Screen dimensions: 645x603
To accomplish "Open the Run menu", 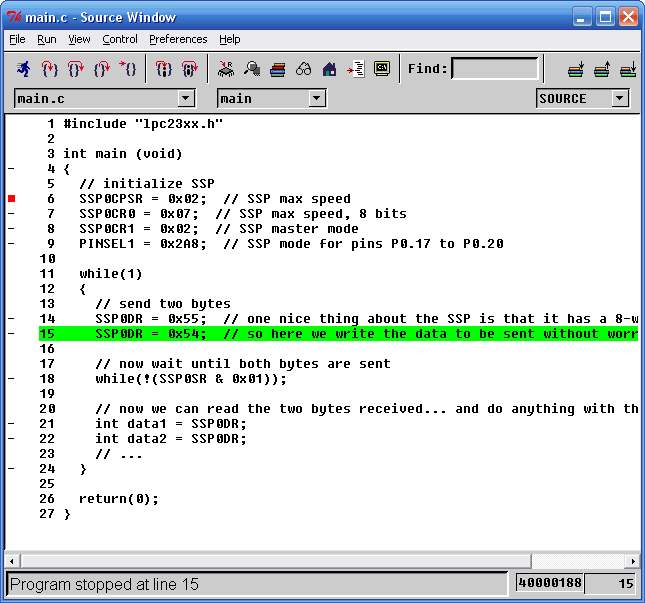I will (x=46, y=39).
